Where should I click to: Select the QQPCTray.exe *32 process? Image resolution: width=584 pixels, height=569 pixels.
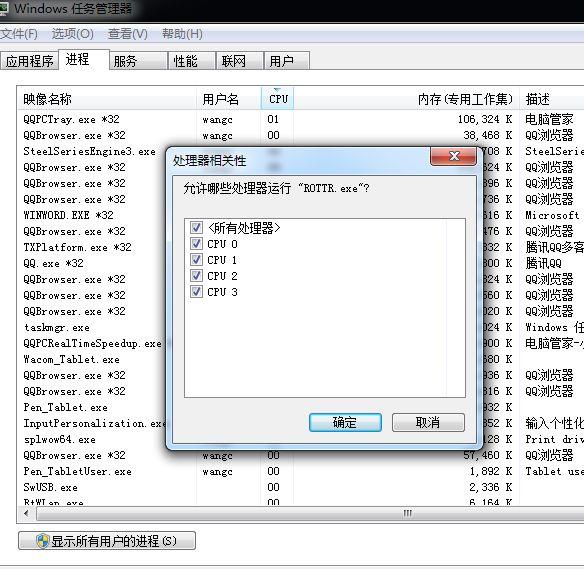click(72, 120)
